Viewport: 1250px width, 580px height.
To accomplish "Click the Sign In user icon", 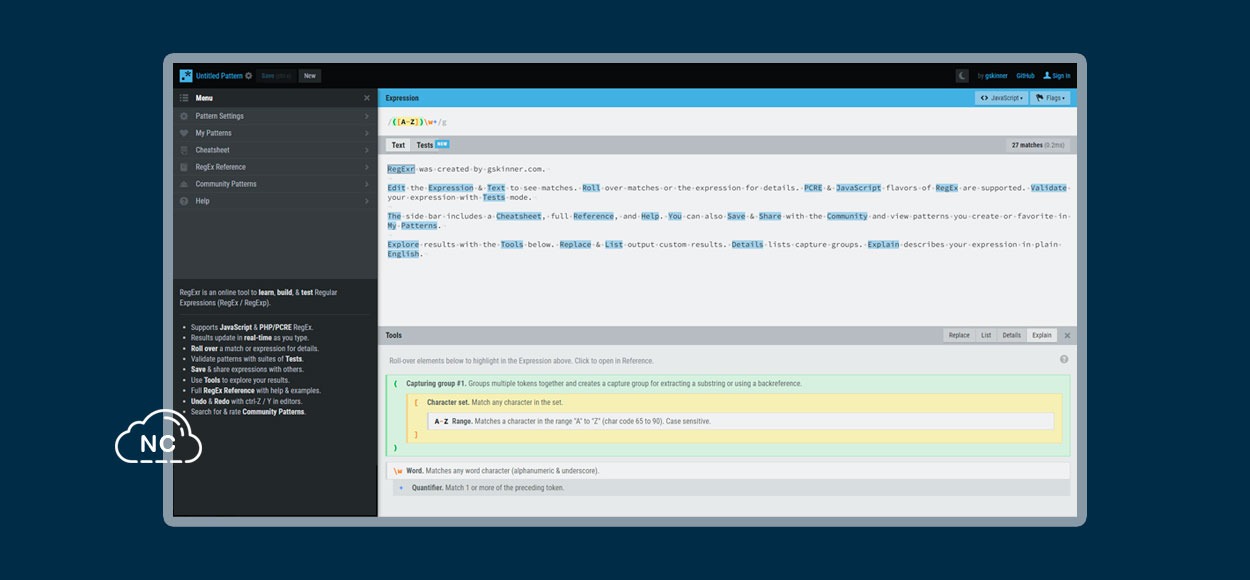I will pyautogui.click(x=1047, y=76).
